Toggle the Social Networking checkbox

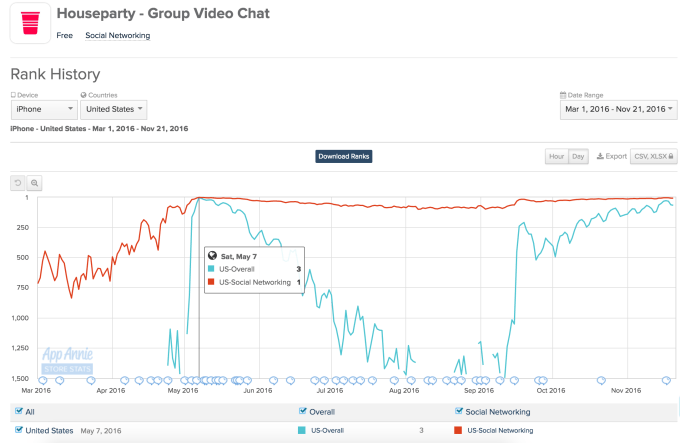pos(459,411)
